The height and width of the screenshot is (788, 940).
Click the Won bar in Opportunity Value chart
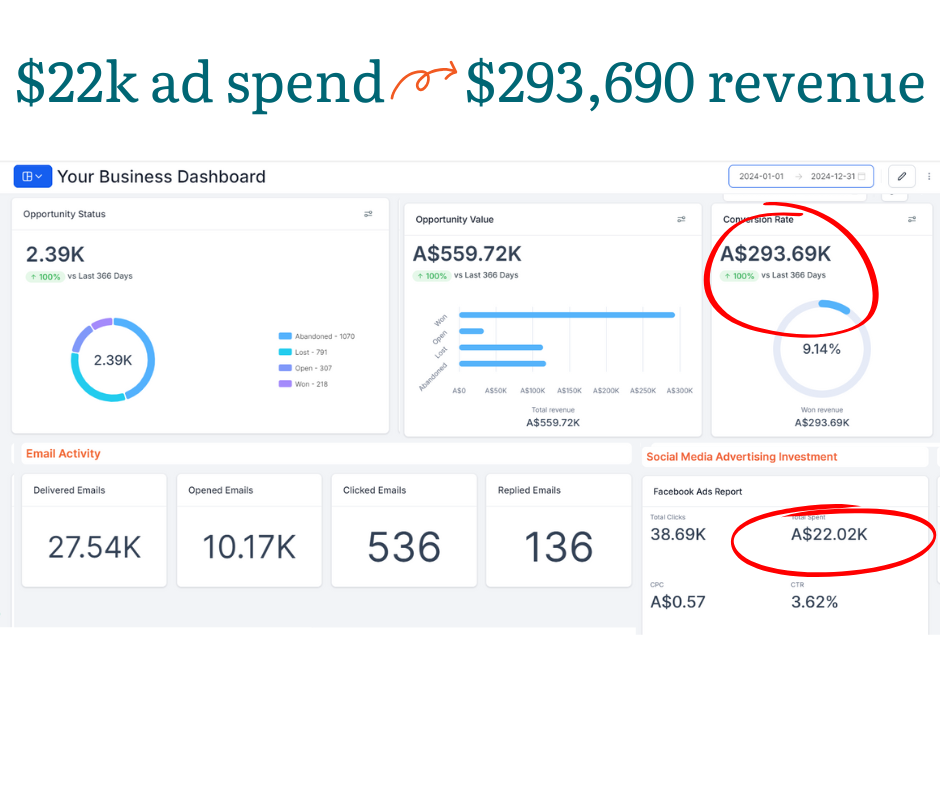[566, 315]
